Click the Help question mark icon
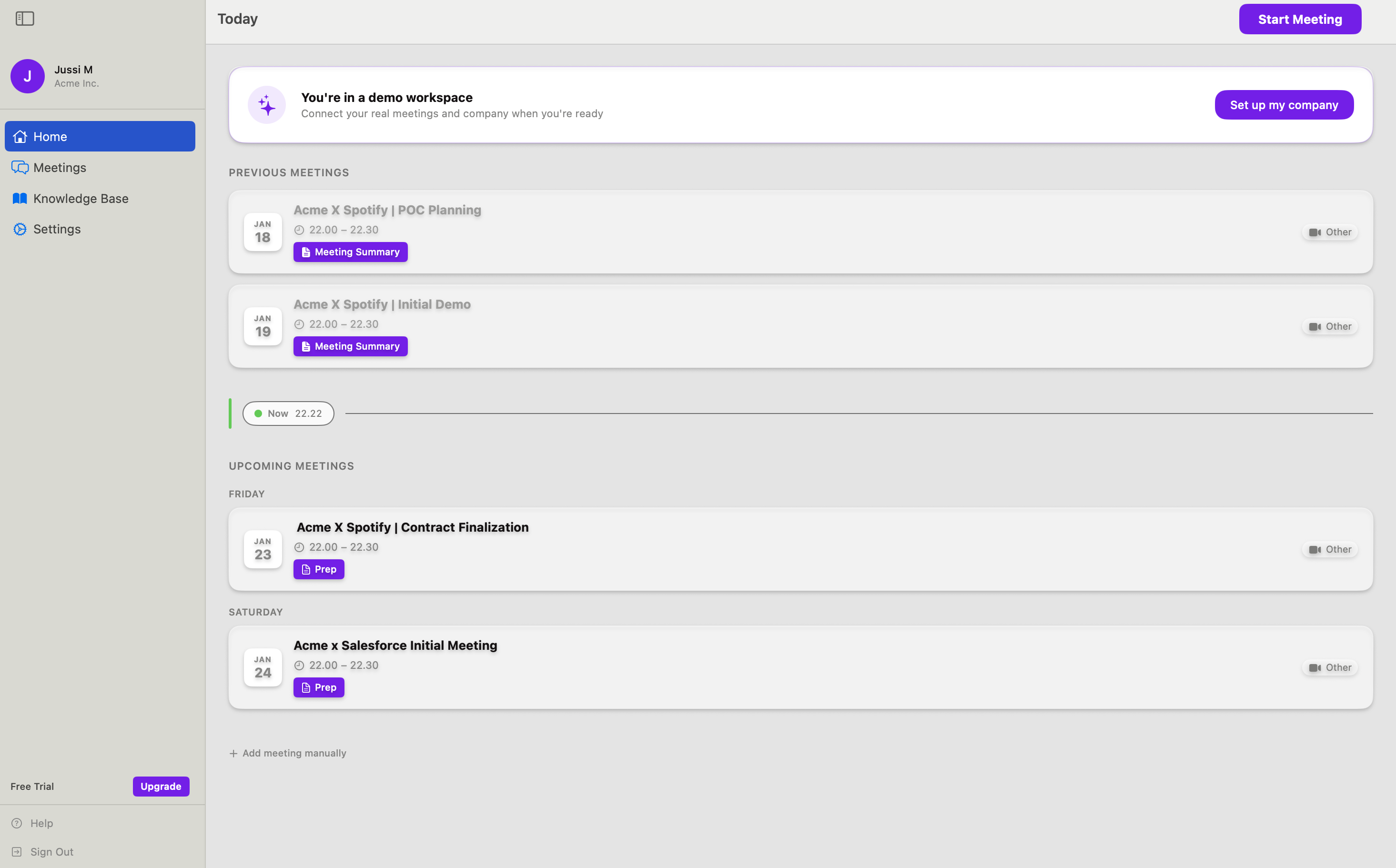The width and height of the screenshot is (1396, 868). click(17, 823)
